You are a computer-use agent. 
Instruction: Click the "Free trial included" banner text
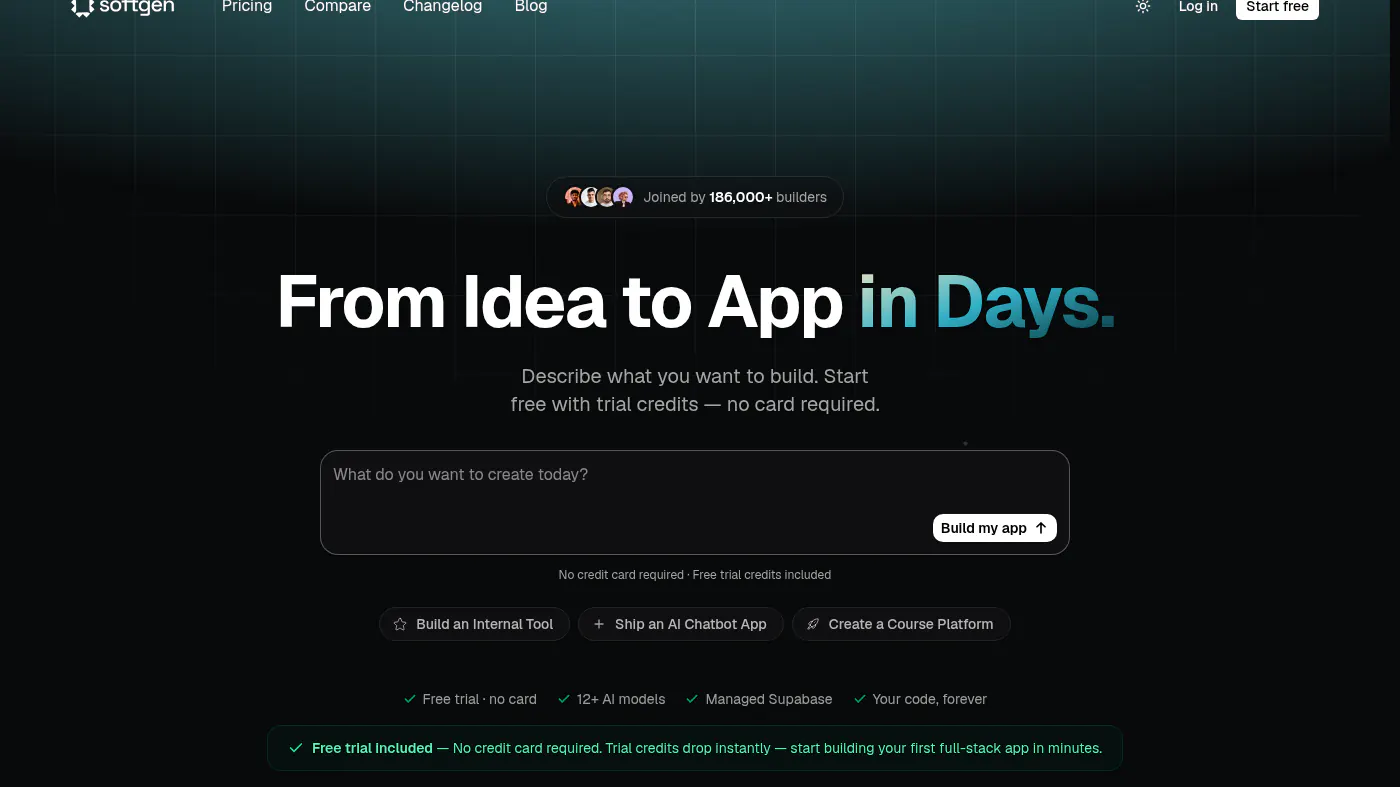tap(372, 748)
